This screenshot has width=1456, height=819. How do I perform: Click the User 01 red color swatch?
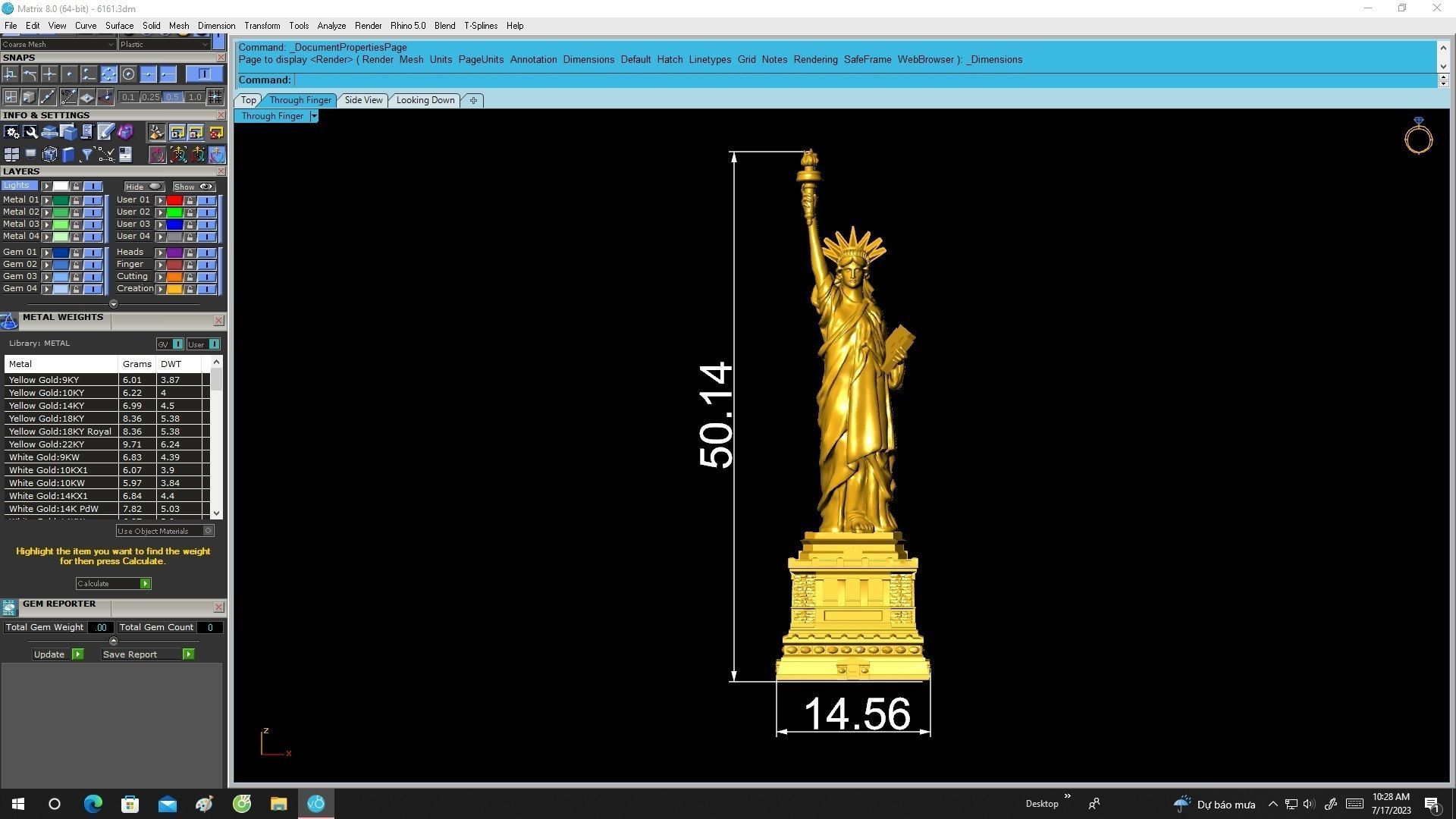(174, 200)
